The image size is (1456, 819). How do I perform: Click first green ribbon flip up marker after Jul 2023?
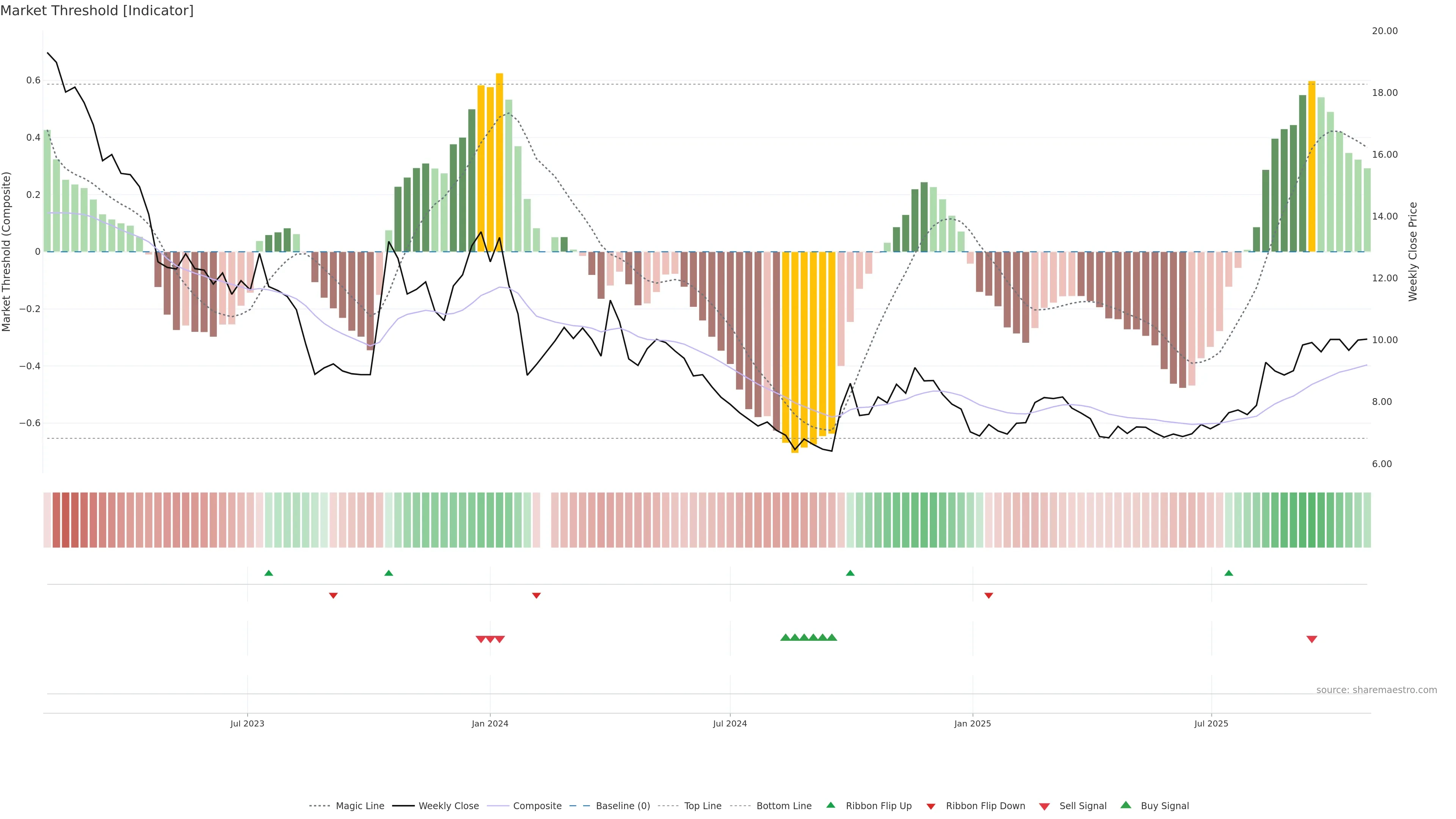pos(268,573)
